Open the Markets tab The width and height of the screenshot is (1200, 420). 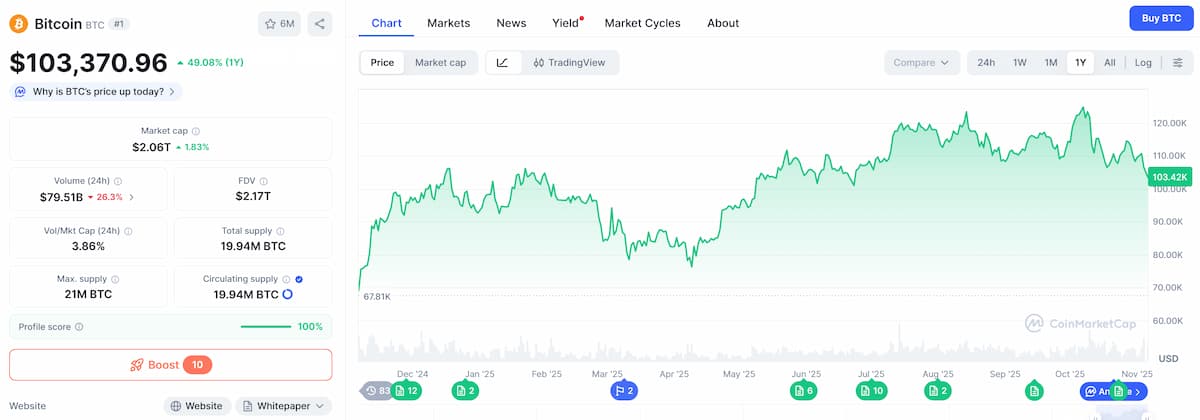448,23
